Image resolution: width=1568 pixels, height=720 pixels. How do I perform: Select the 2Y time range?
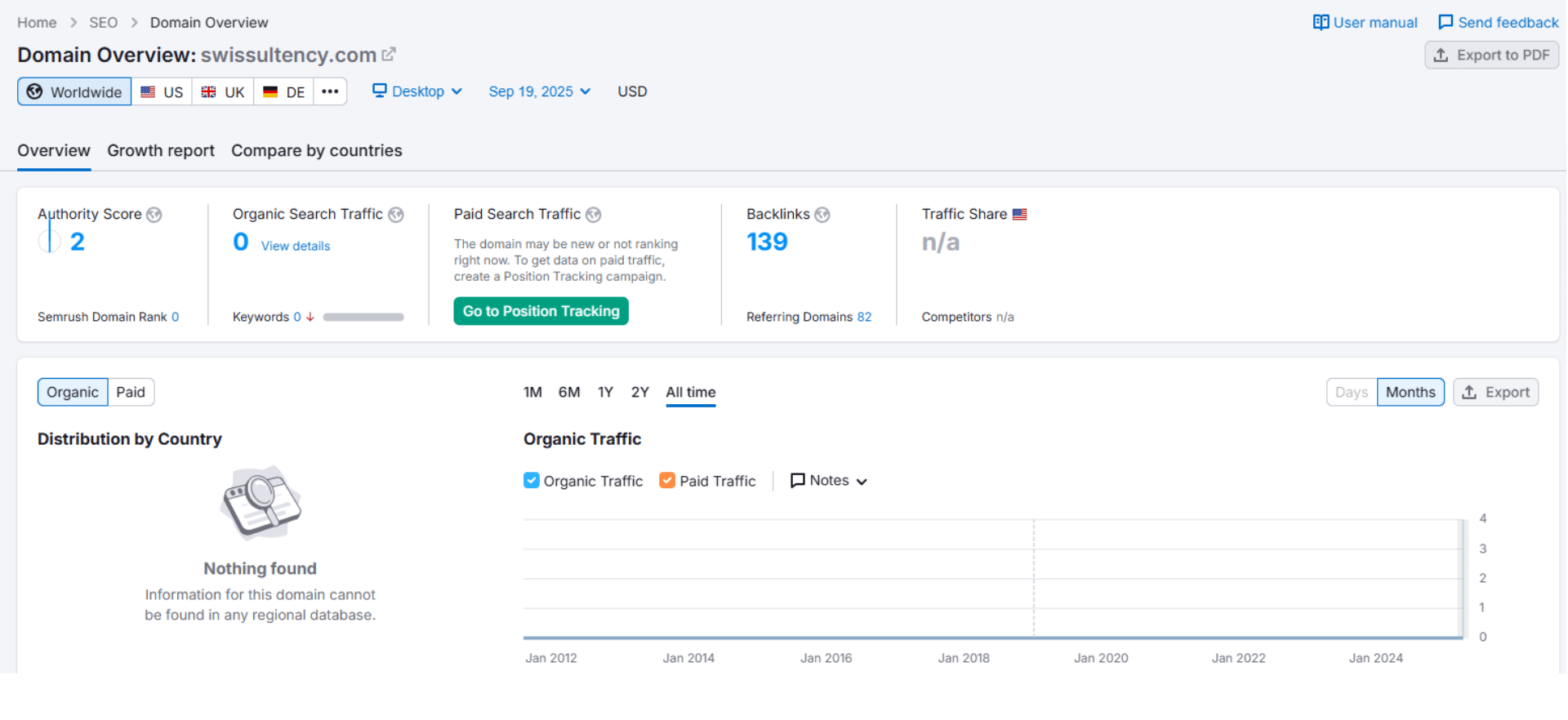coord(640,392)
